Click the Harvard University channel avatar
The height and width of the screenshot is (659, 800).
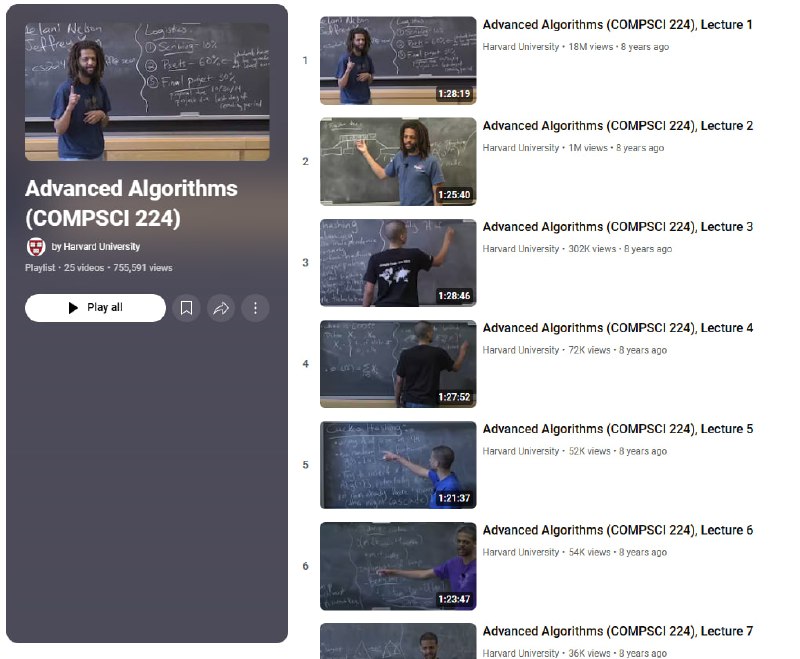click(x=36, y=247)
